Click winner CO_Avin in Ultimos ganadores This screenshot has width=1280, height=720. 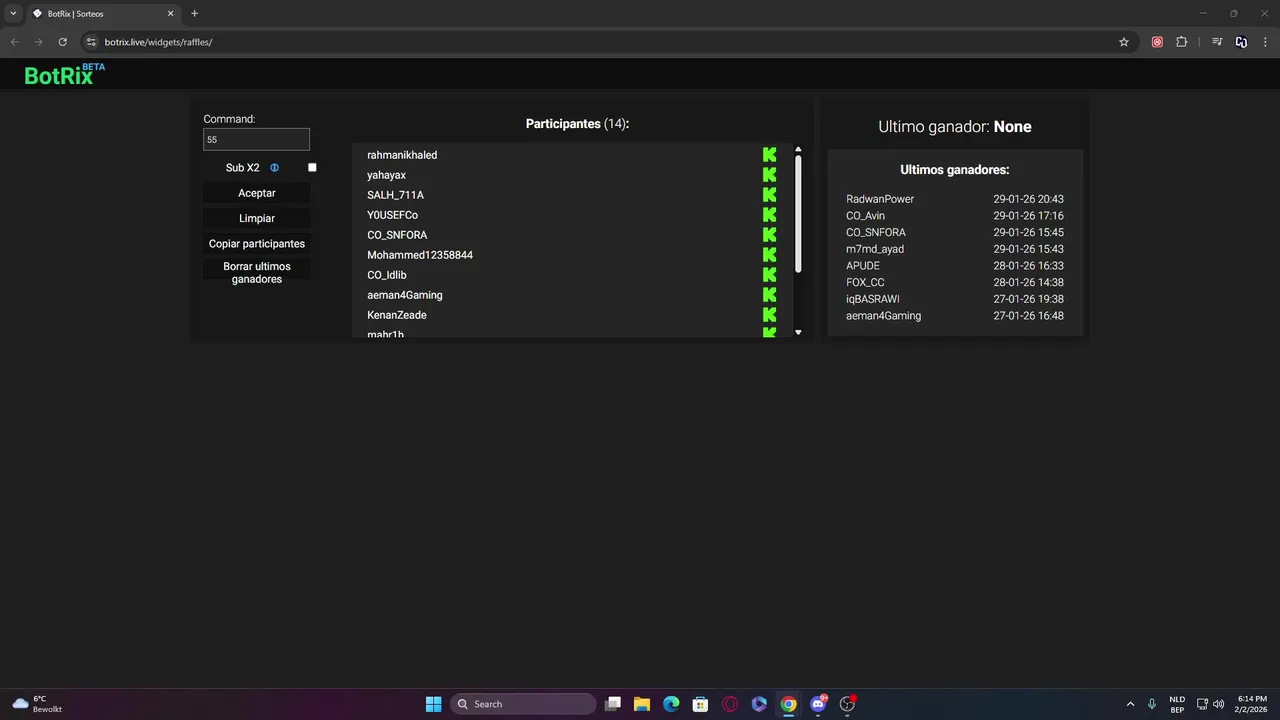(865, 216)
